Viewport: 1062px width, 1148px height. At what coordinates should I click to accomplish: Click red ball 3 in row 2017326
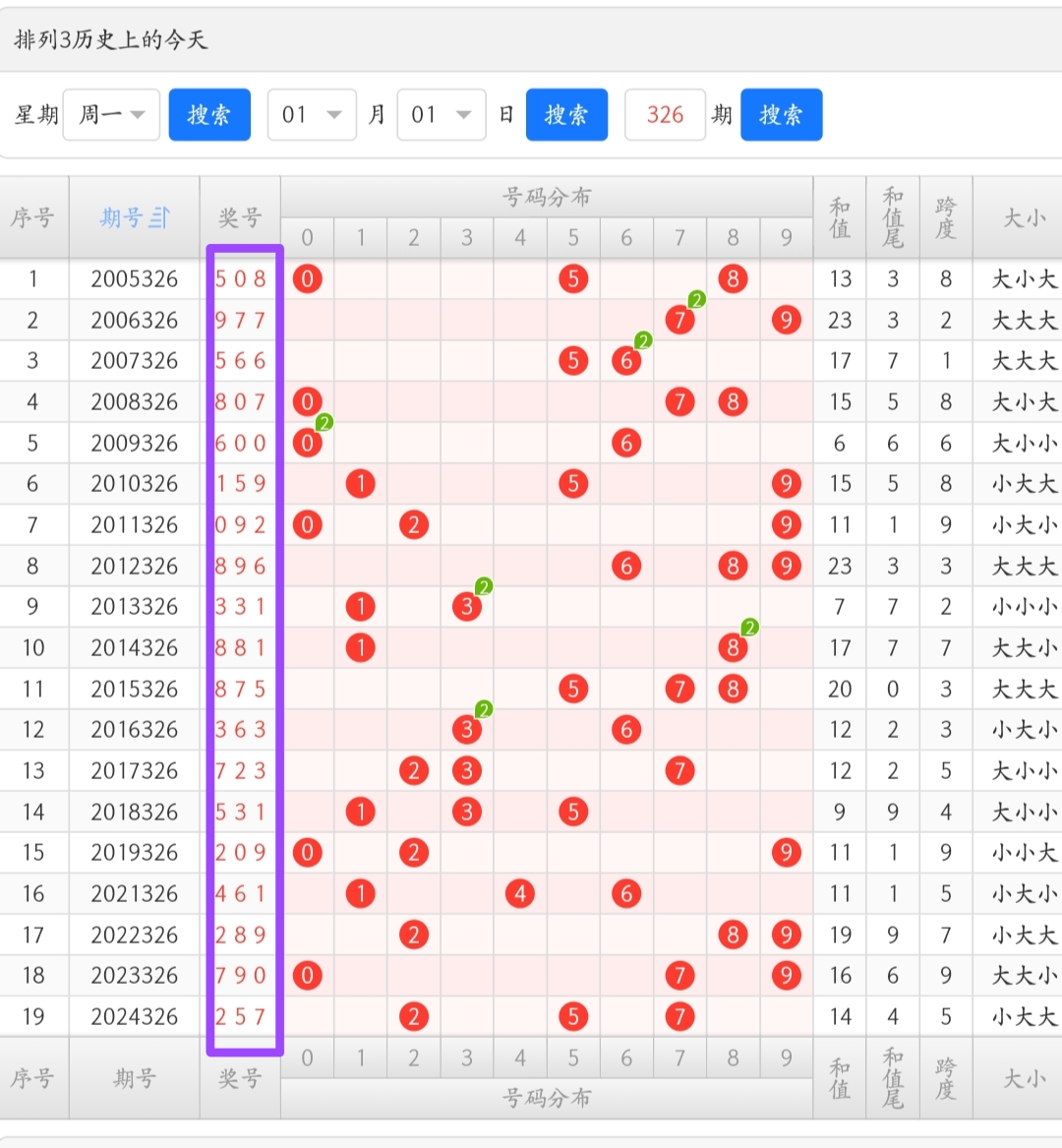[x=467, y=770]
